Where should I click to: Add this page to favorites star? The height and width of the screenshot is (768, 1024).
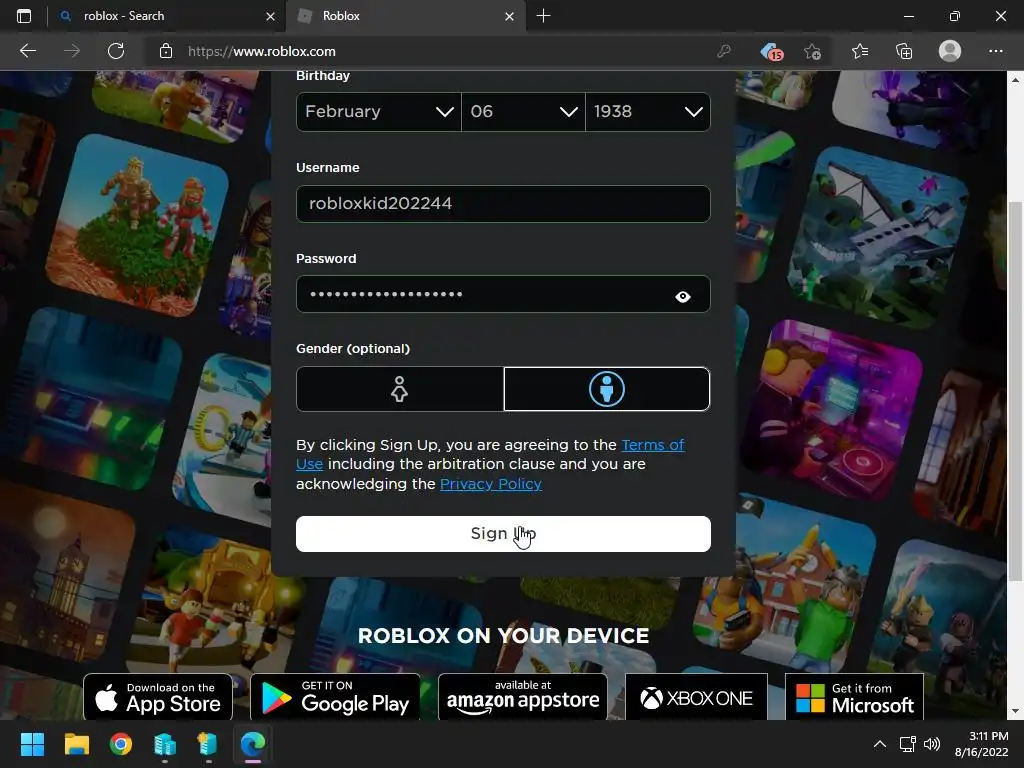(812, 52)
